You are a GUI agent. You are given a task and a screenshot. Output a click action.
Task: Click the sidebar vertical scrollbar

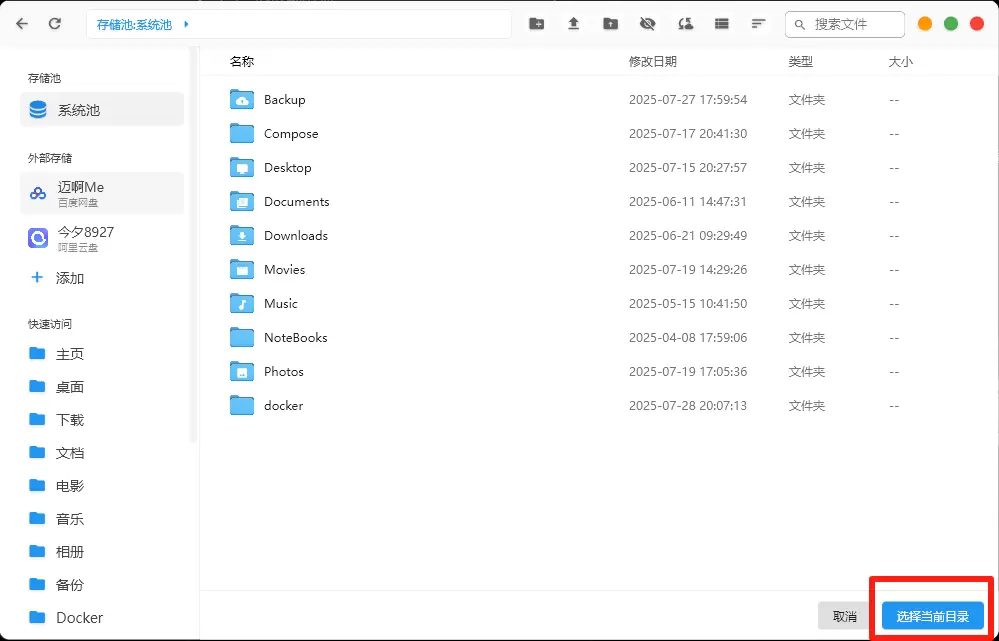(194, 245)
